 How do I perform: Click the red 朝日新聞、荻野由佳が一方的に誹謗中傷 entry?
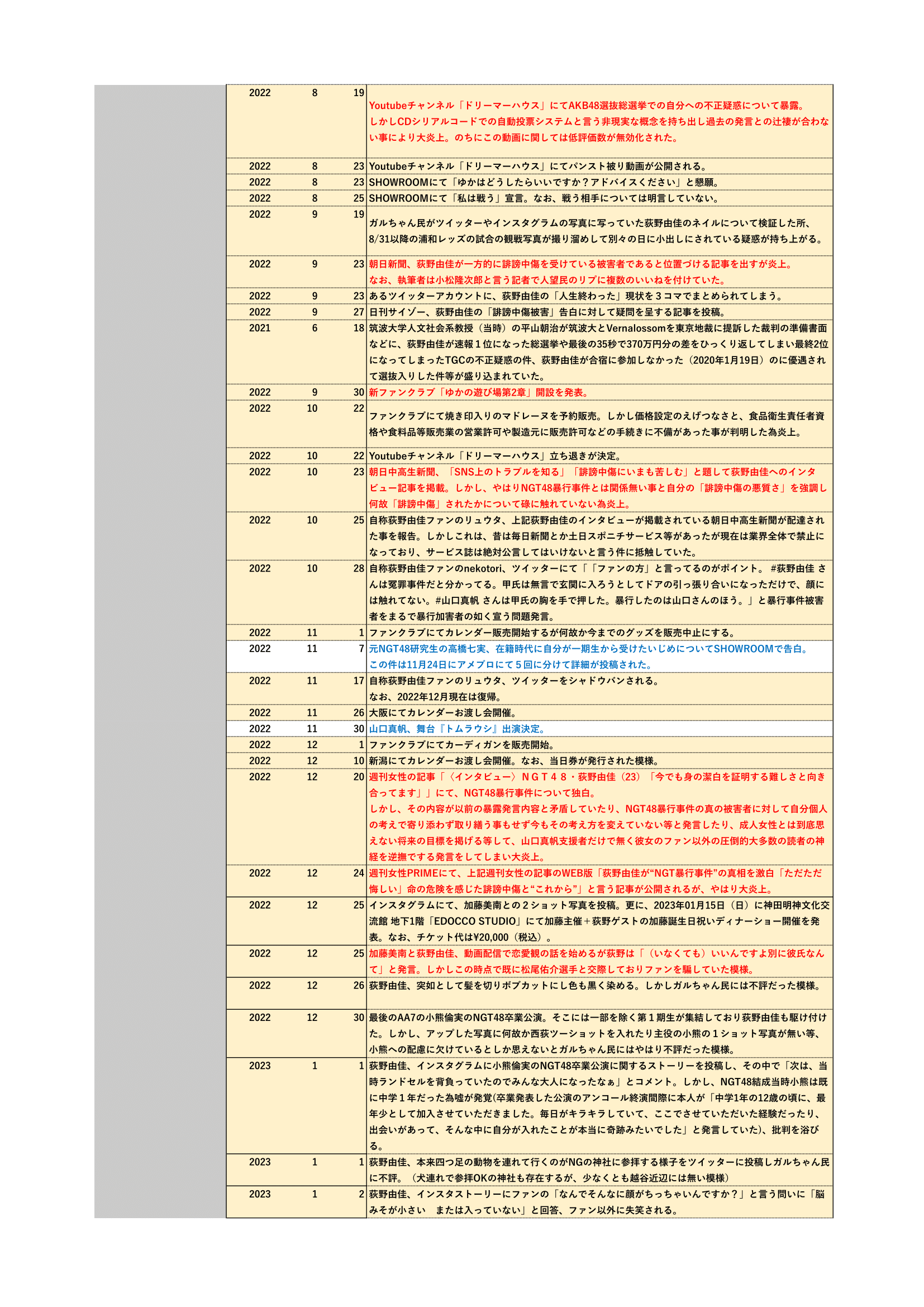pyautogui.click(x=599, y=272)
